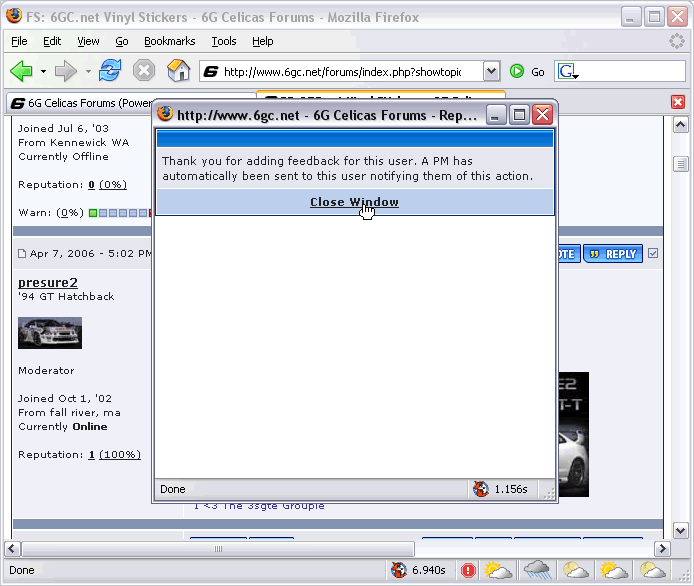Click the fourth sun-and-cloud weather icon
This screenshot has width=694, height=586.
pyautogui.click(x=613, y=570)
